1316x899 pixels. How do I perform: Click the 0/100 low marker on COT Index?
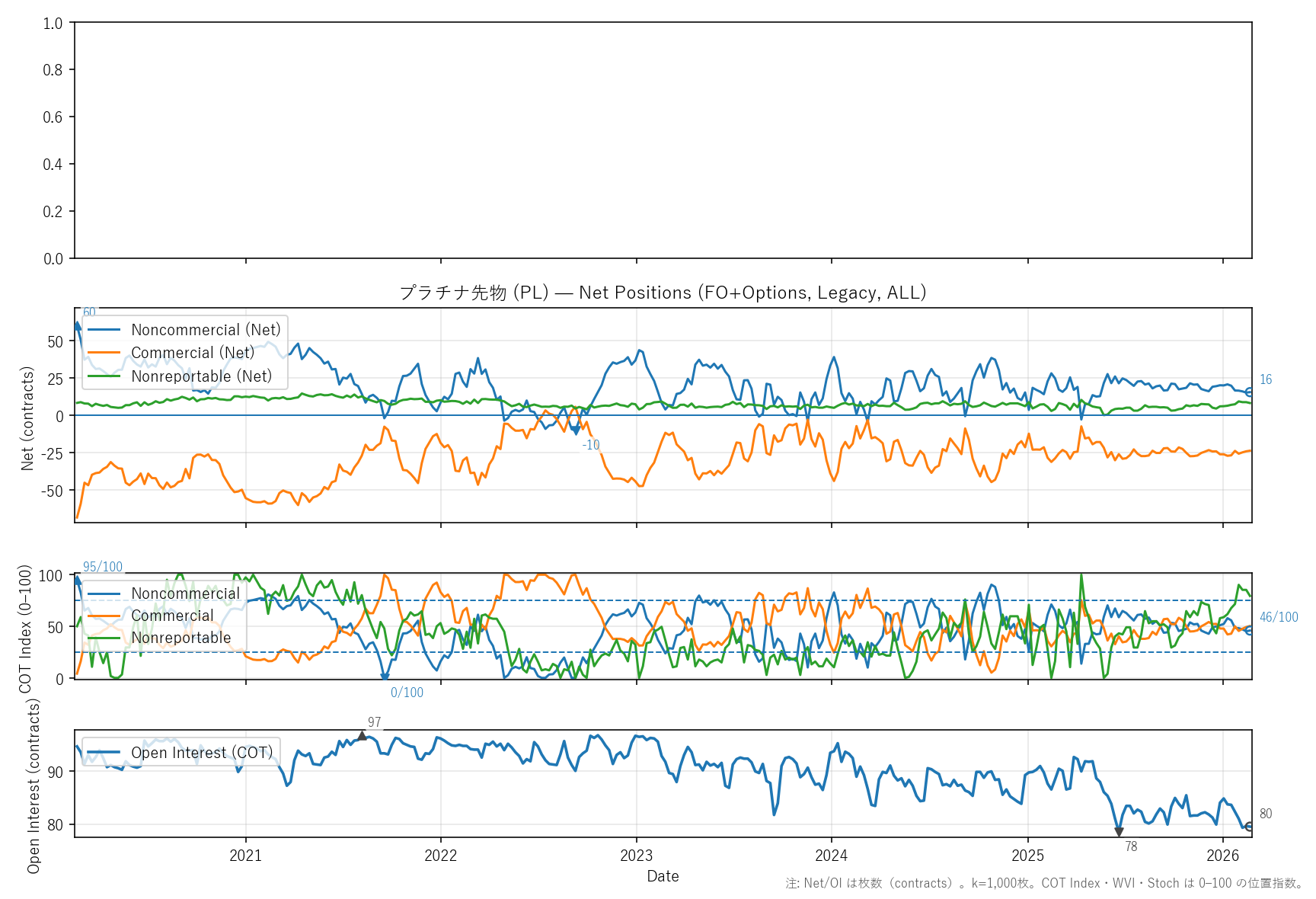(385, 677)
